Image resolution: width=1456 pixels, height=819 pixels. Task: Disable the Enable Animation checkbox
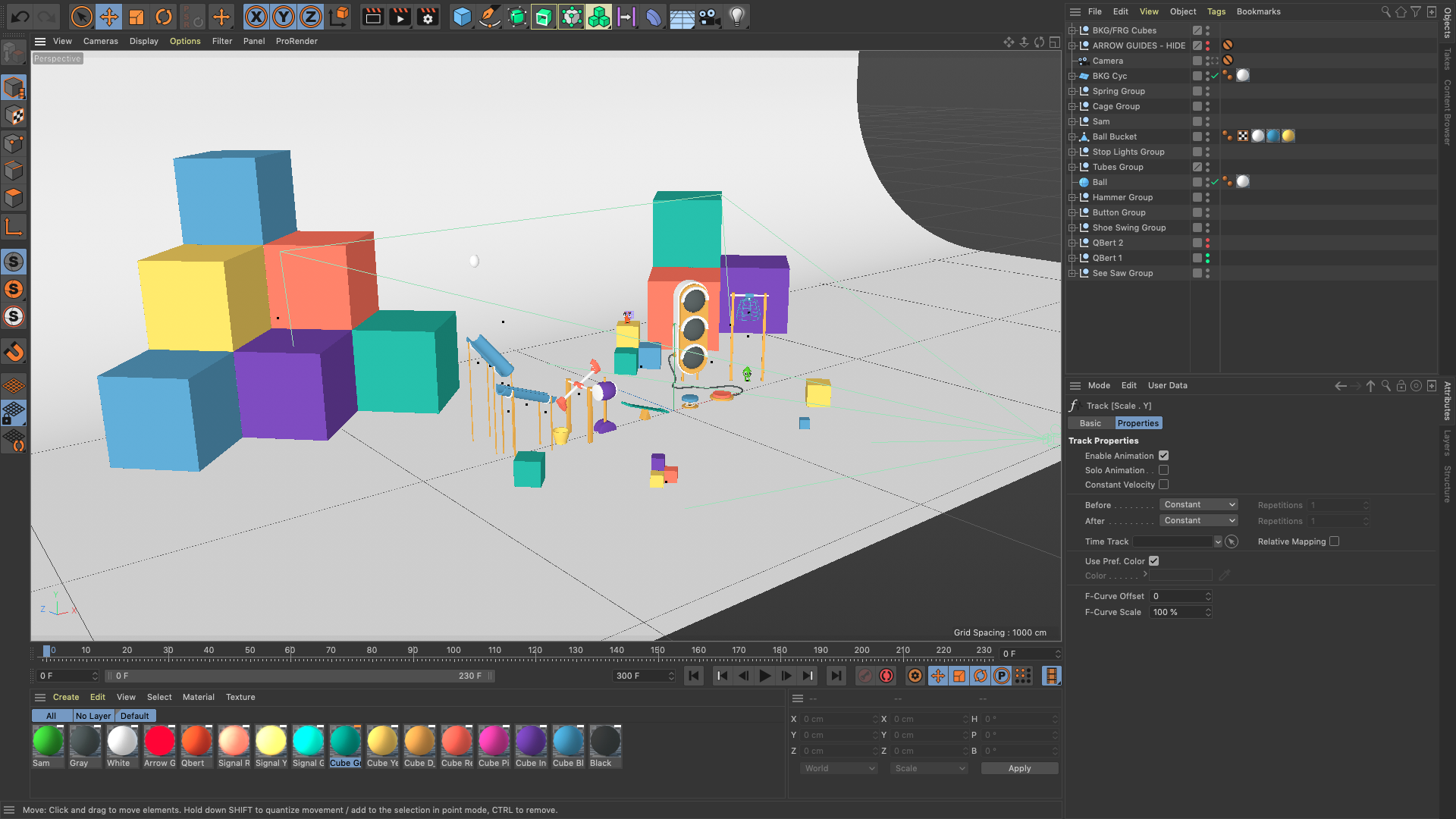[1163, 456]
